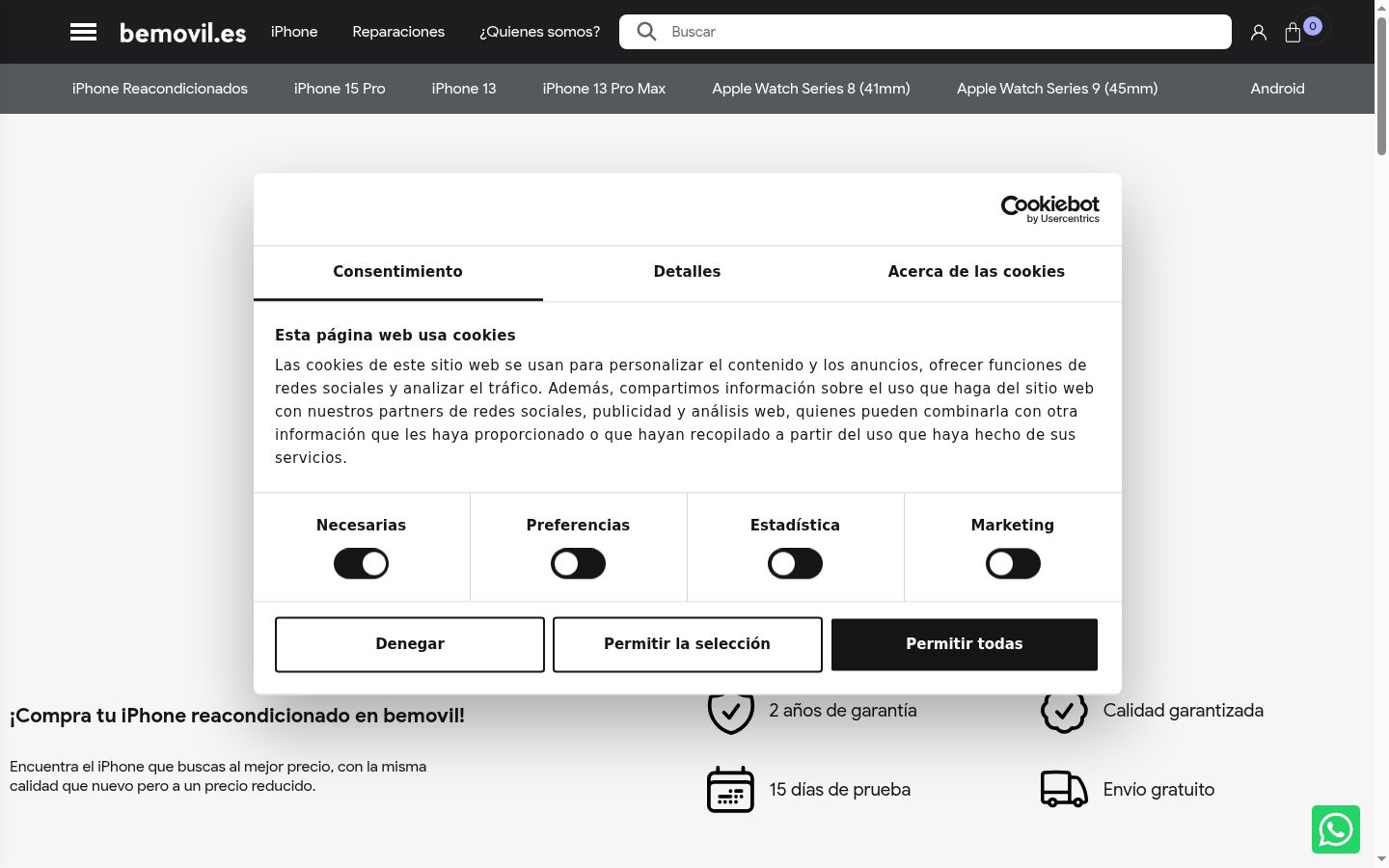Enable the Marketing cookies switch

tap(1013, 563)
